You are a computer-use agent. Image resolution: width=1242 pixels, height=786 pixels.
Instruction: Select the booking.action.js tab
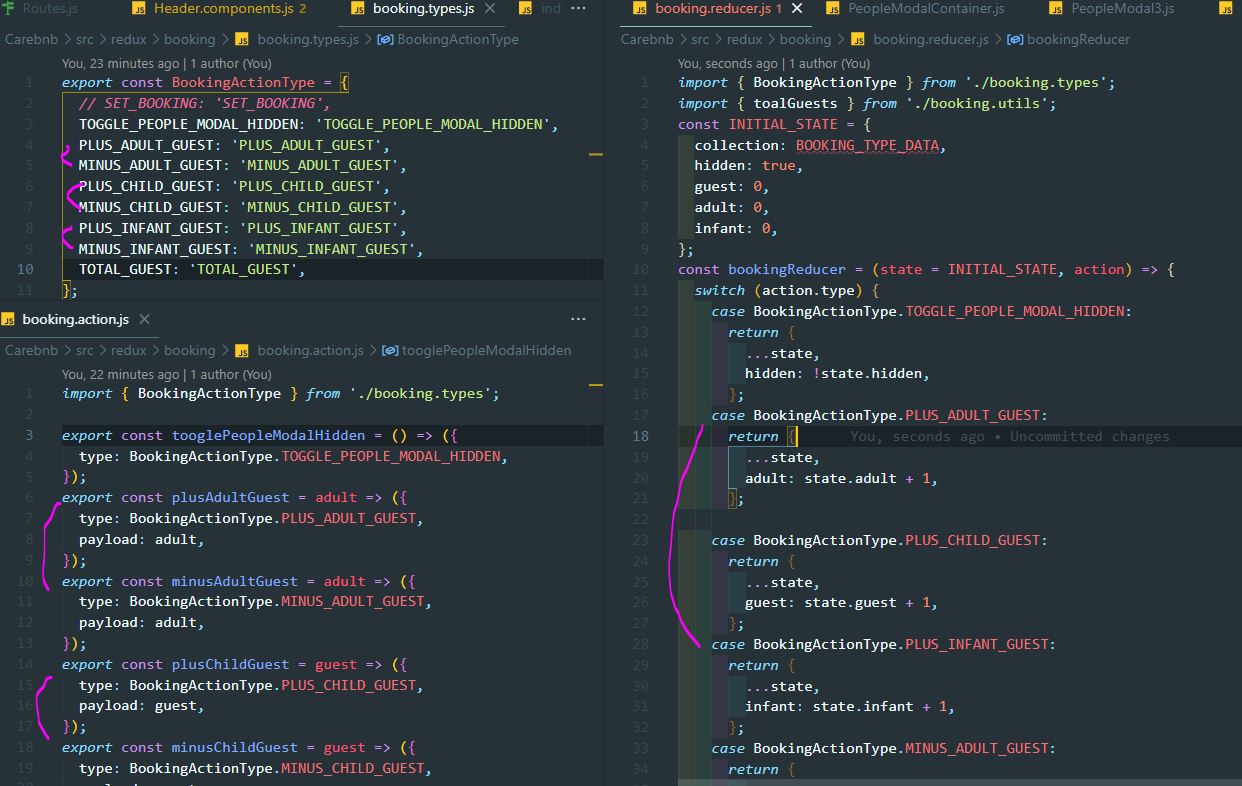point(75,319)
